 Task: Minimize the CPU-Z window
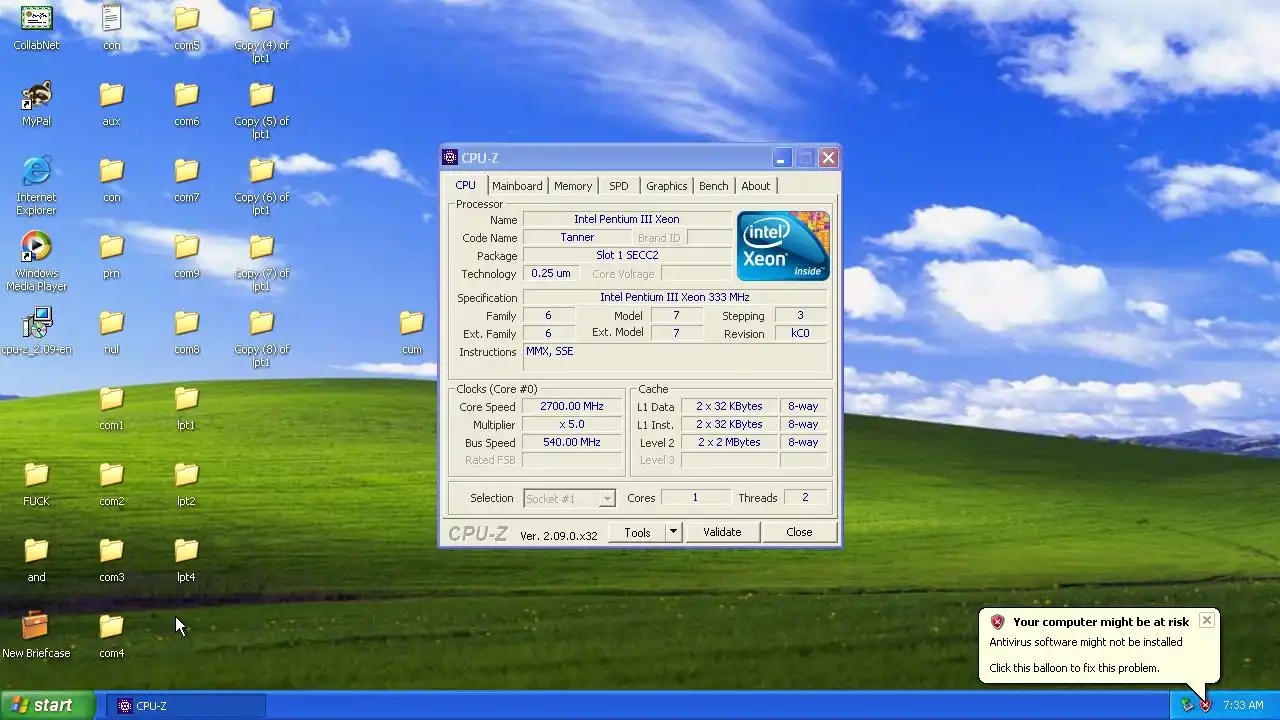click(x=781, y=158)
